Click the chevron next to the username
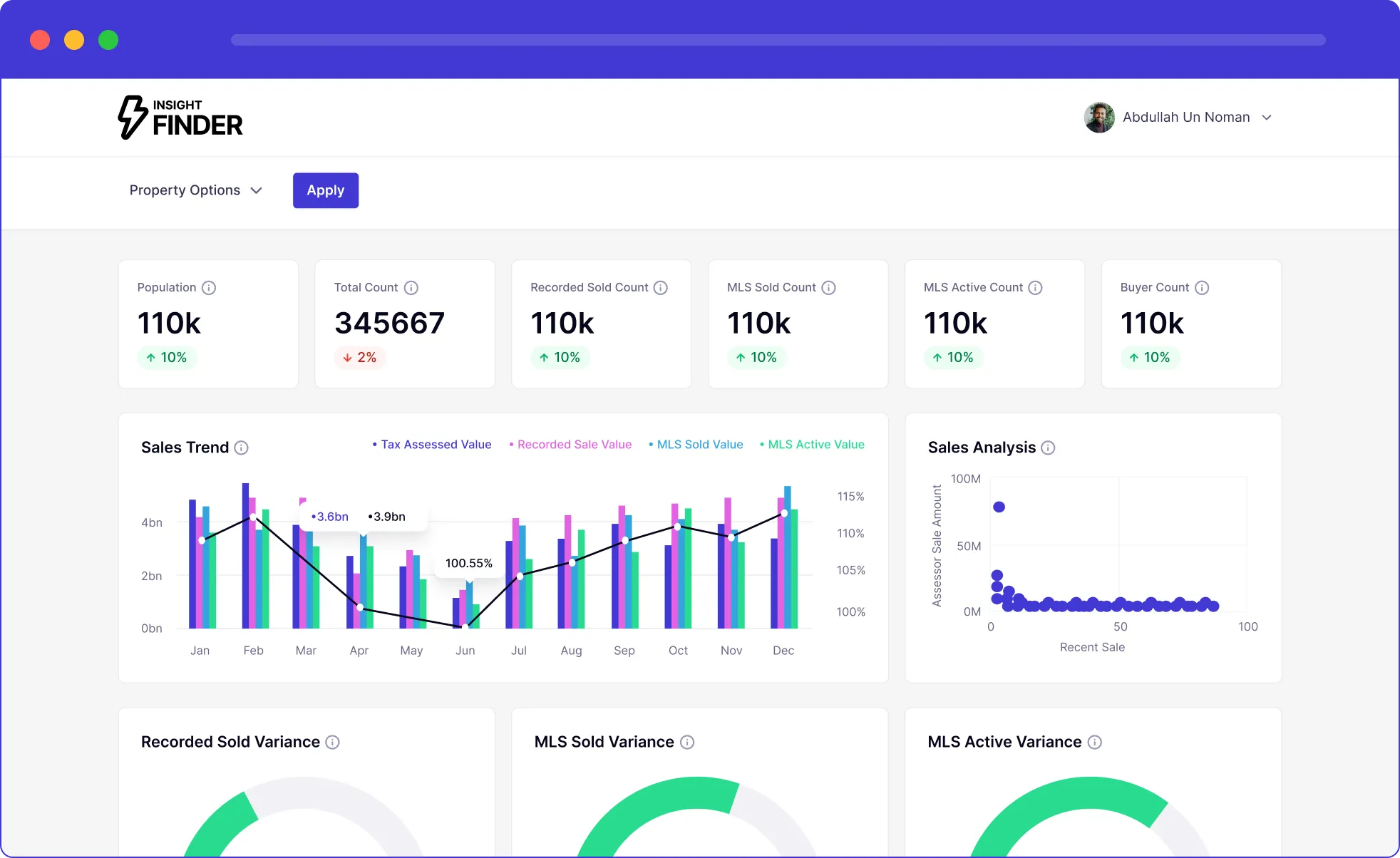 click(x=1267, y=118)
